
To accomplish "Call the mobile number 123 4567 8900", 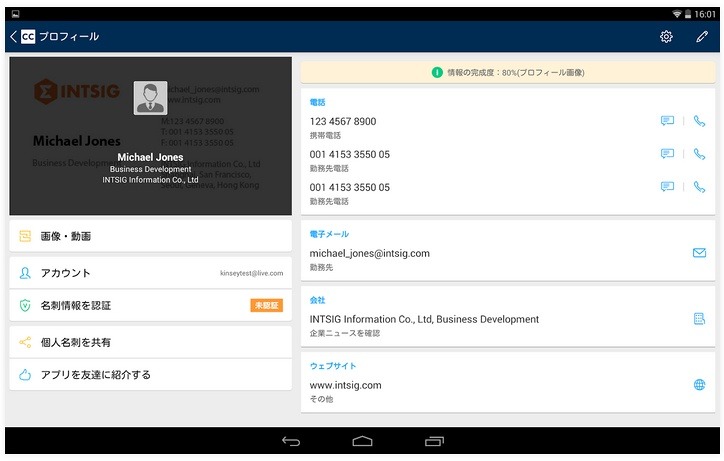I will point(700,121).
